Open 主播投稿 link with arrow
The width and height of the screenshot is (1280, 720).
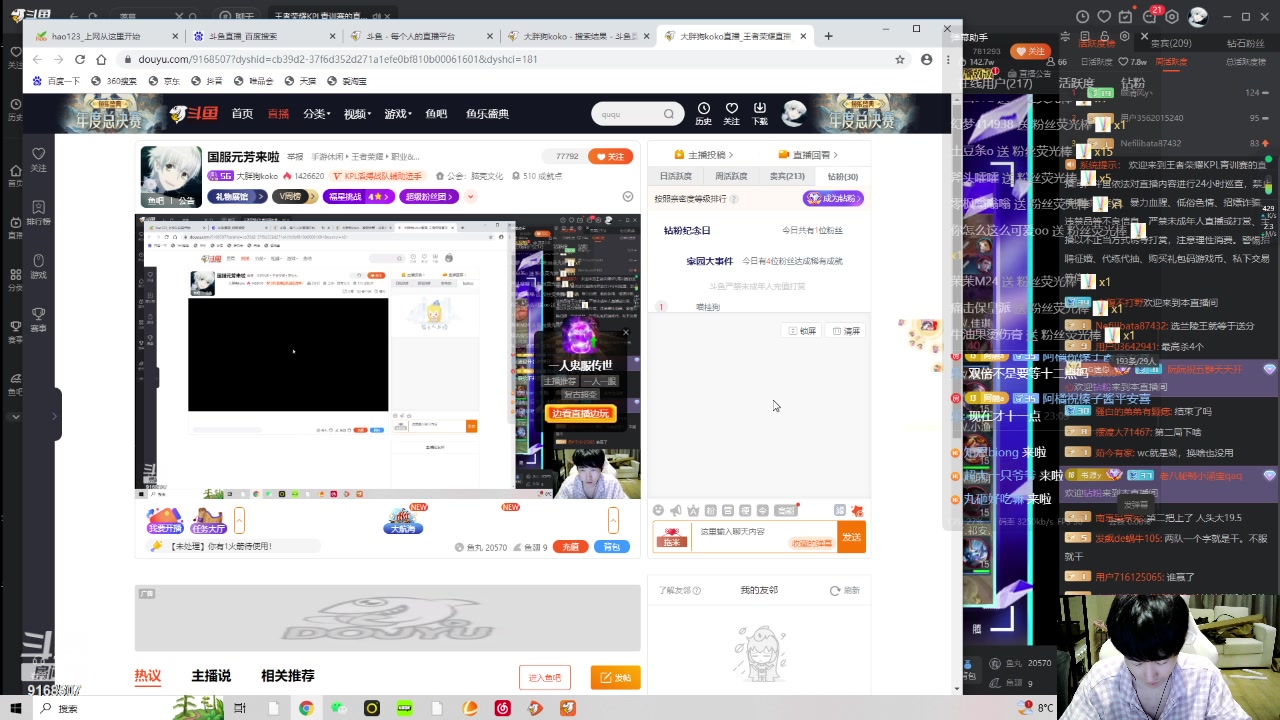point(704,155)
